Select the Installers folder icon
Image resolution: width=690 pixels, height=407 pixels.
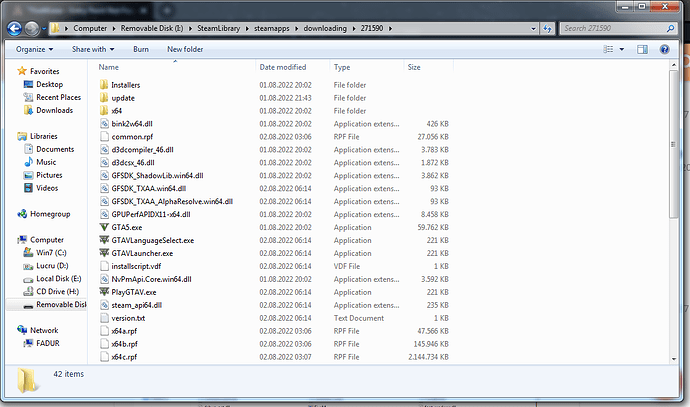tap(104, 84)
